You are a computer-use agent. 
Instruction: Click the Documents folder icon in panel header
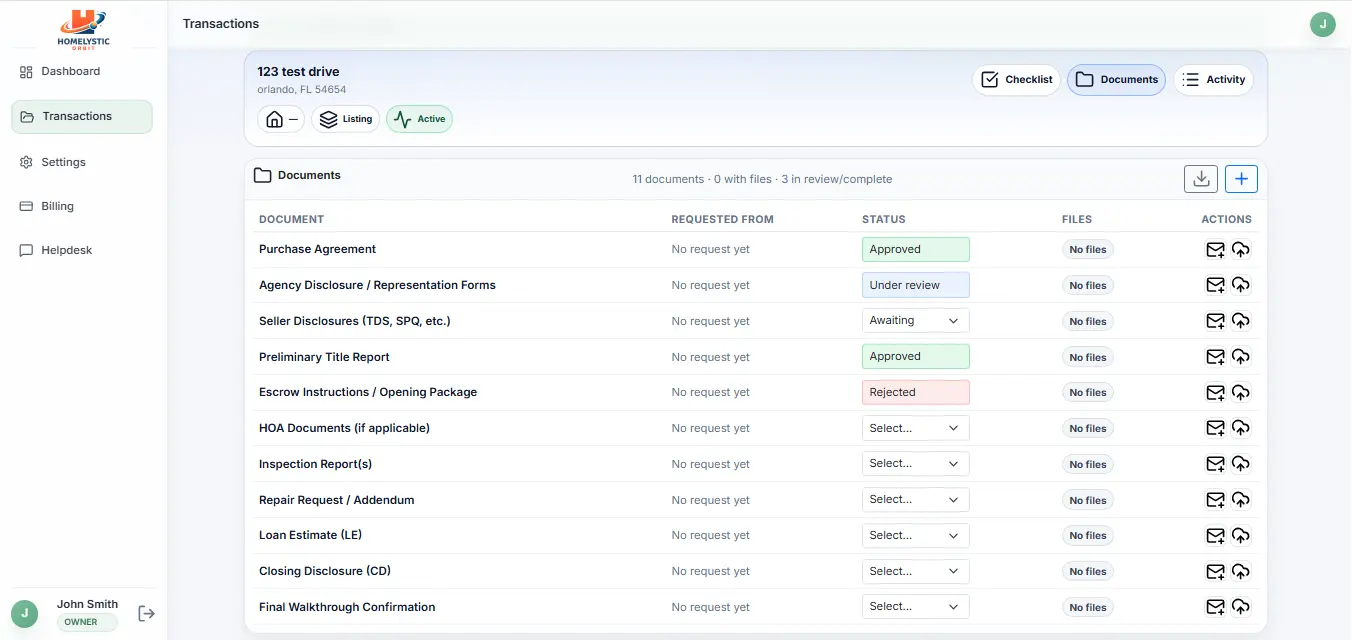pos(262,174)
